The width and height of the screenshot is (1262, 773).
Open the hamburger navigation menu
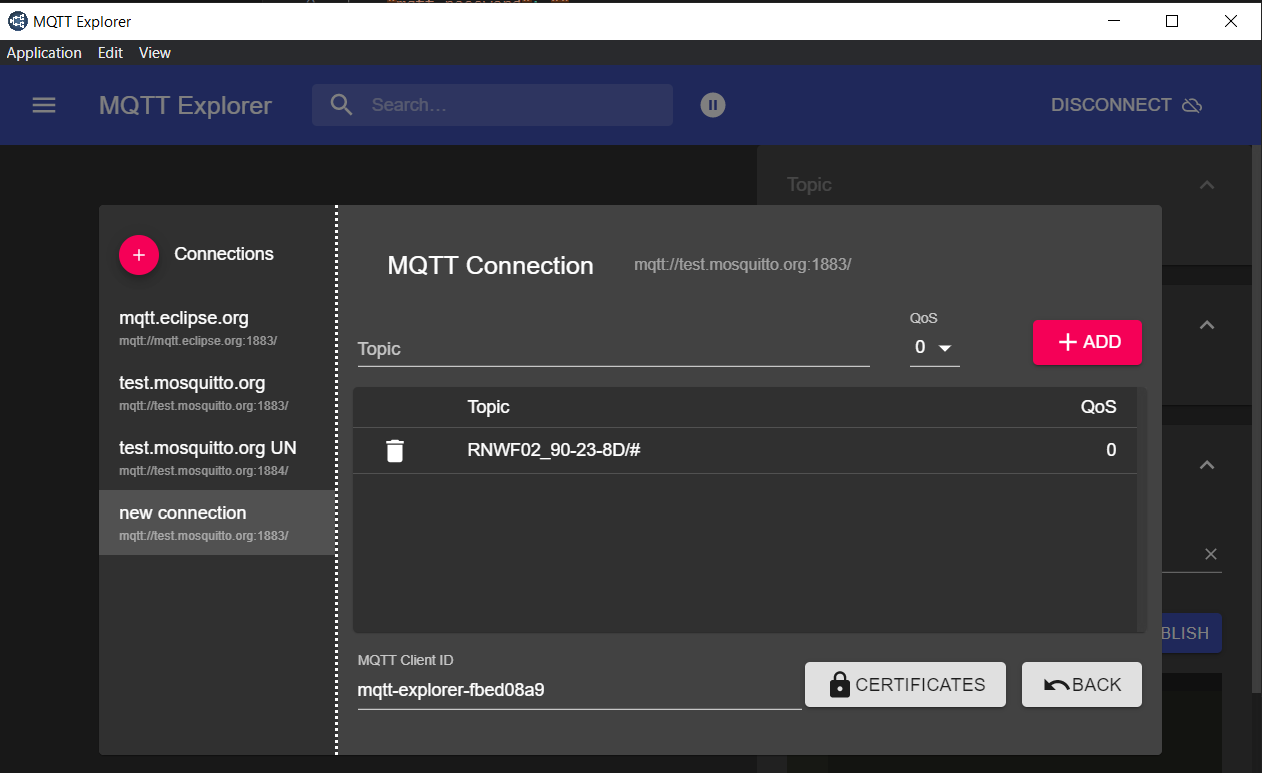click(x=44, y=105)
